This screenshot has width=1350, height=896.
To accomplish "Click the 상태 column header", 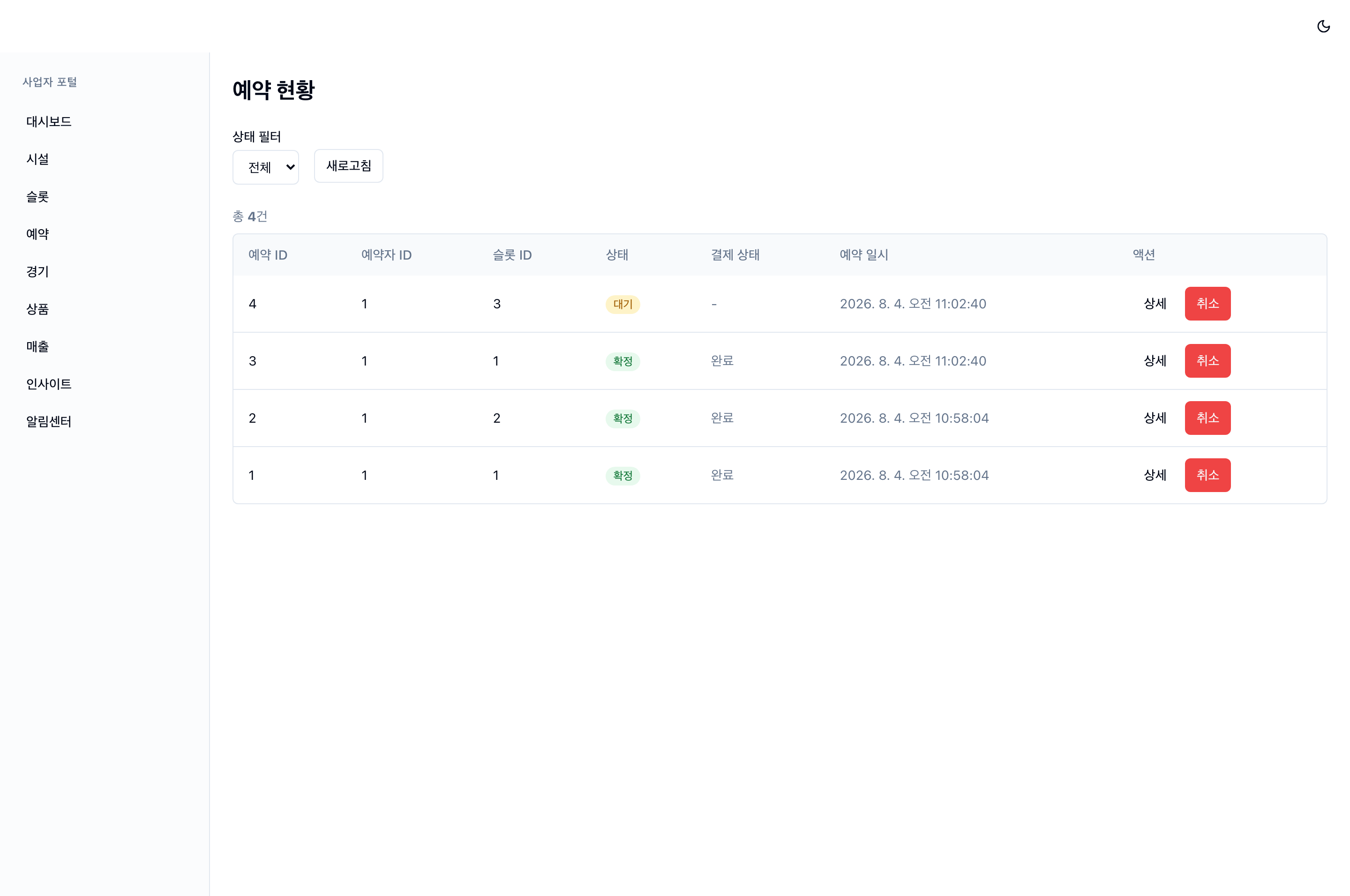I will coord(617,255).
